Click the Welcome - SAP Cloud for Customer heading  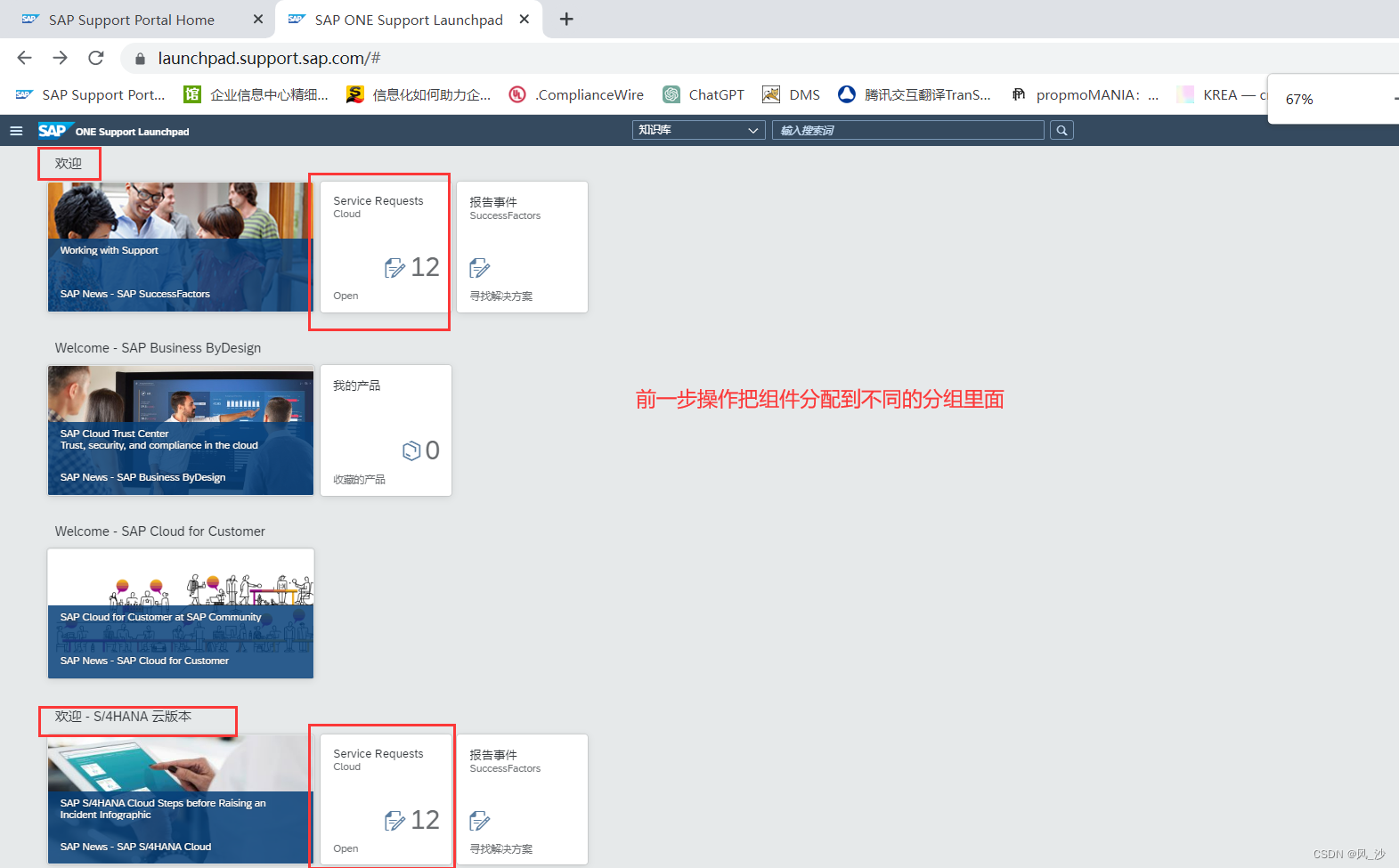point(159,531)
